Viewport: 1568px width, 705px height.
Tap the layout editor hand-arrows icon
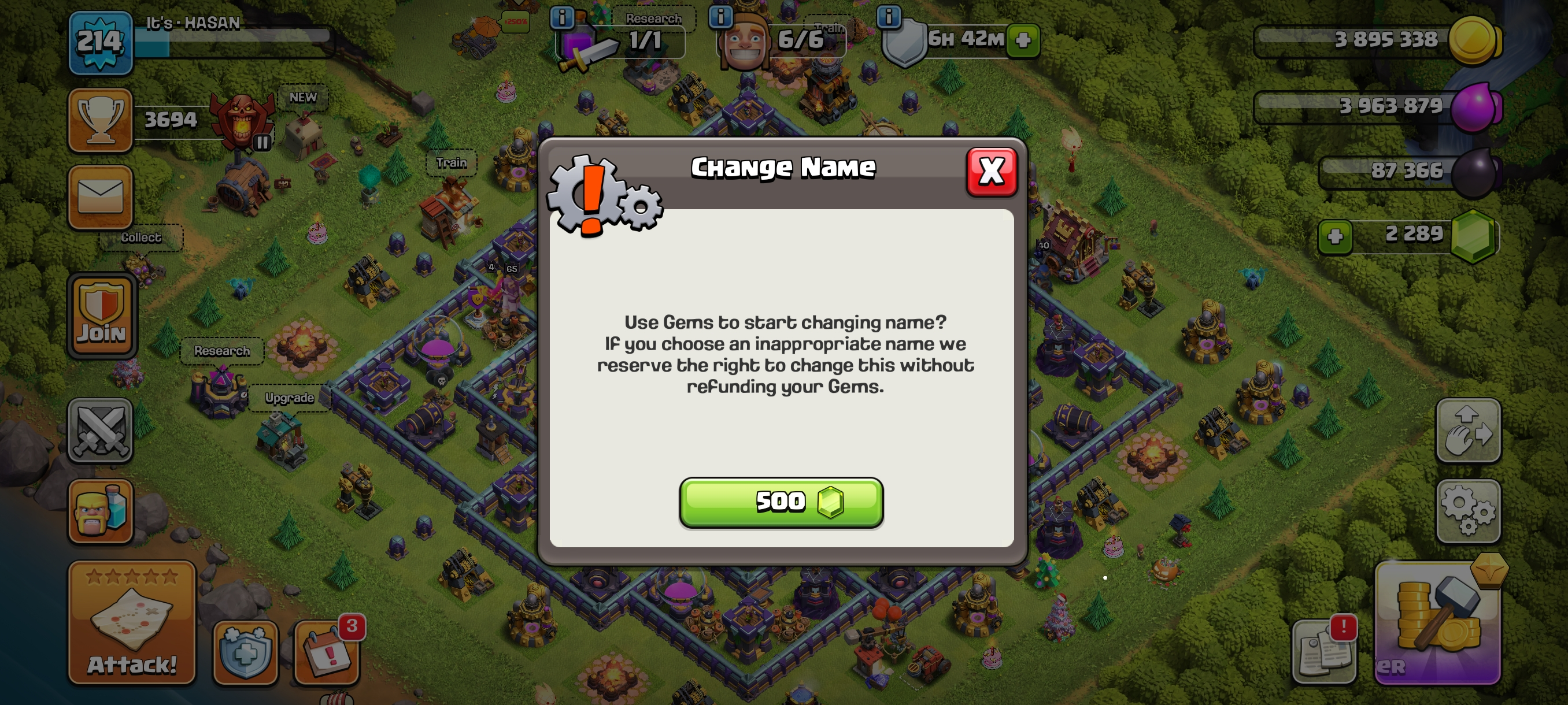[x=1468, y=431]
